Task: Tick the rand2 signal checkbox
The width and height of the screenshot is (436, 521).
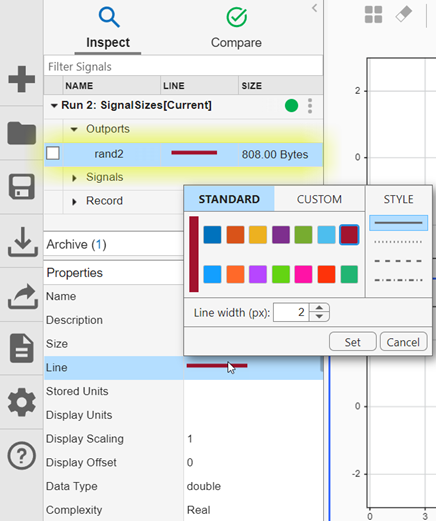Action: [53, 154]
